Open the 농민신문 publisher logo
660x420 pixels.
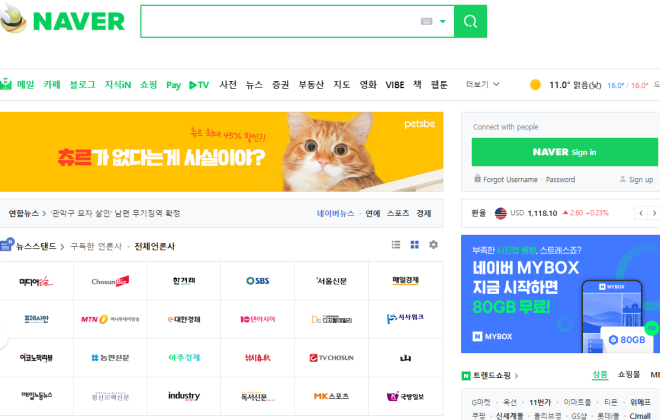tap(110, 358)
